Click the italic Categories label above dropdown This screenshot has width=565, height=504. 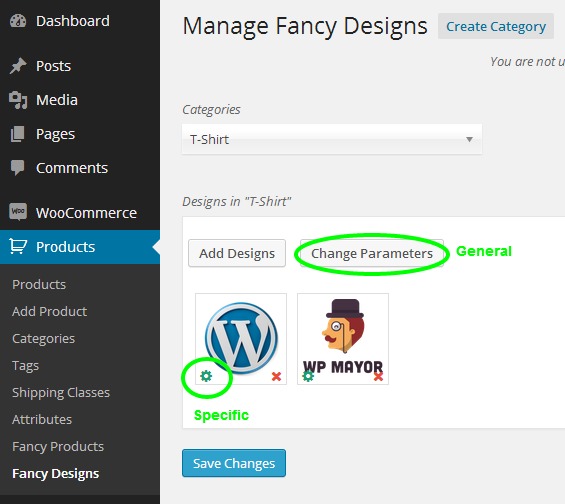click(211, 110)
